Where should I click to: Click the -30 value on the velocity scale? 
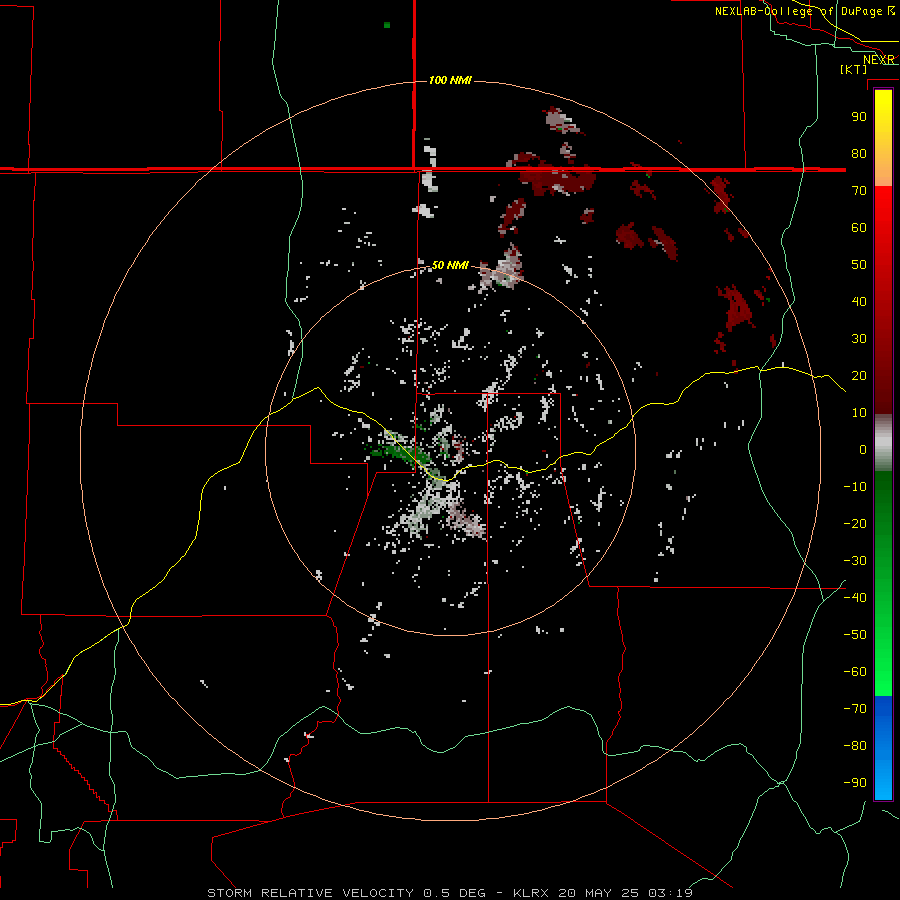(x=855, y=561)
